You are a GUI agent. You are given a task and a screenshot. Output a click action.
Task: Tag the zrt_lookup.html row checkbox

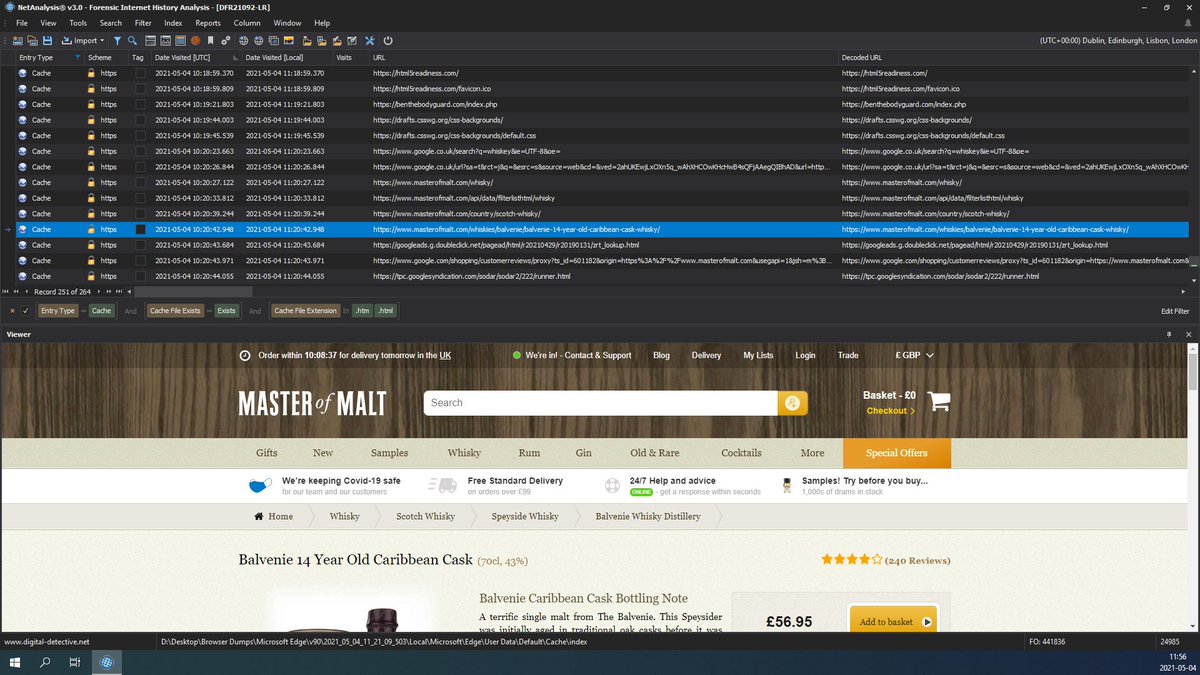tap(141, 244)
